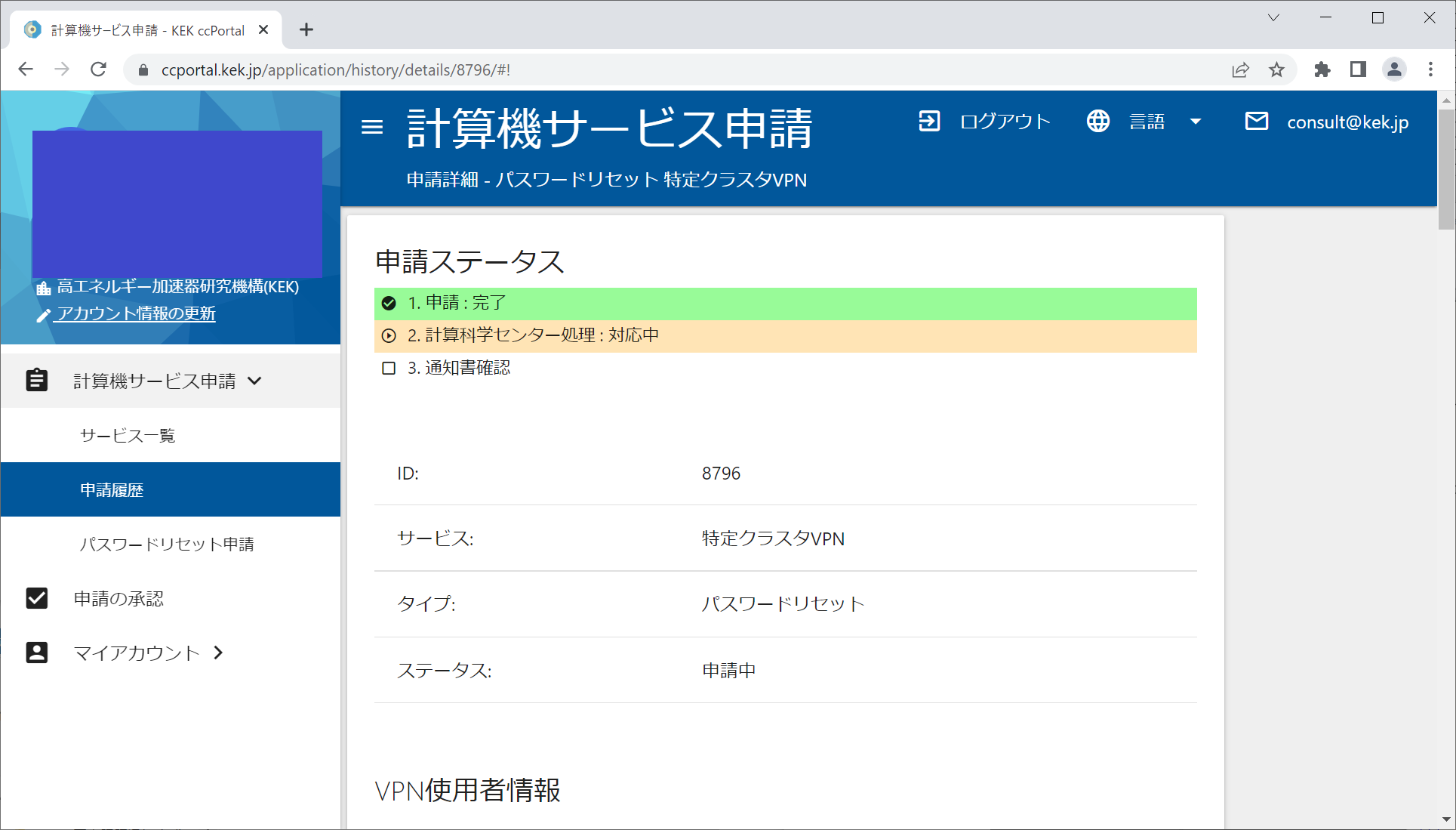The height and width of the screenshot is (830, 1456).
Task: Select サービス一覧 in the sidebar
Action: (171, 435)
